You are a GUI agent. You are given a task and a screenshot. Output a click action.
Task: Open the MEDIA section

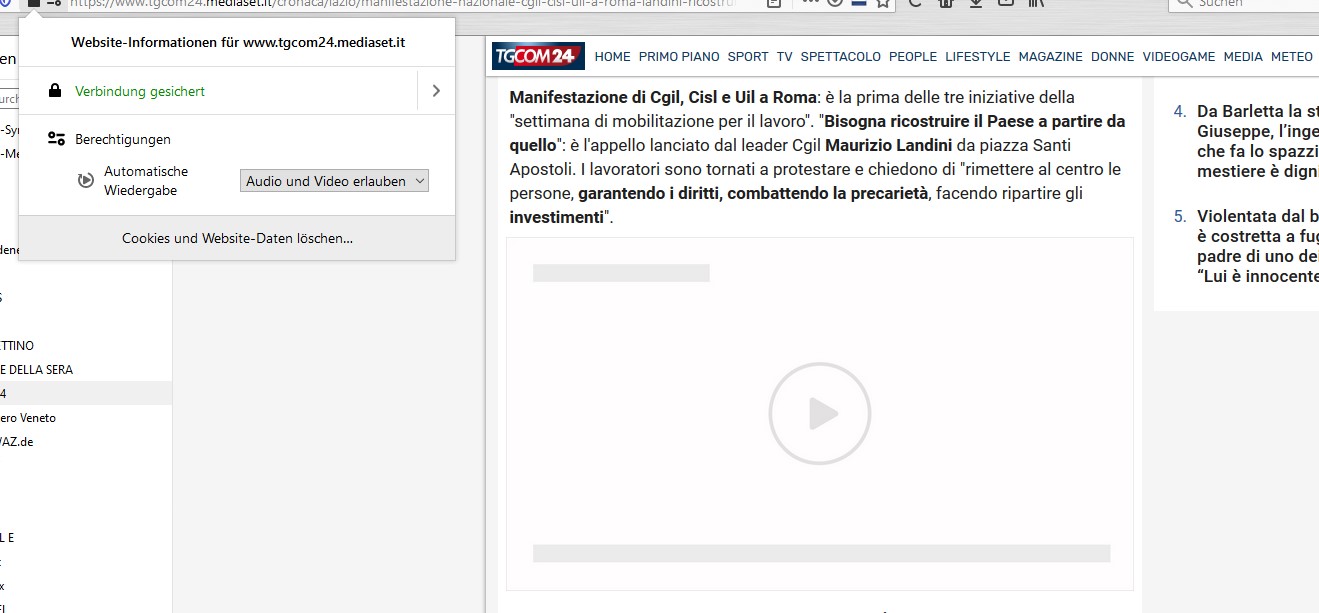coord(1243,57)
